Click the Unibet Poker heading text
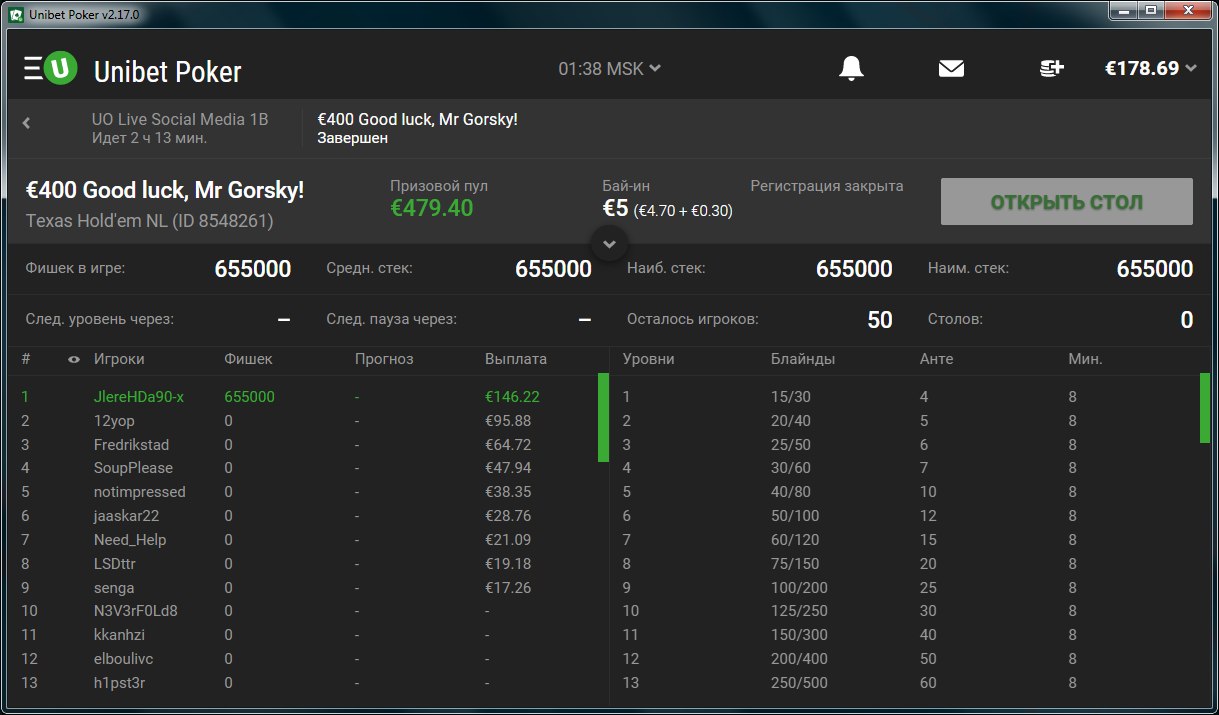 click(x=167, y=72)
